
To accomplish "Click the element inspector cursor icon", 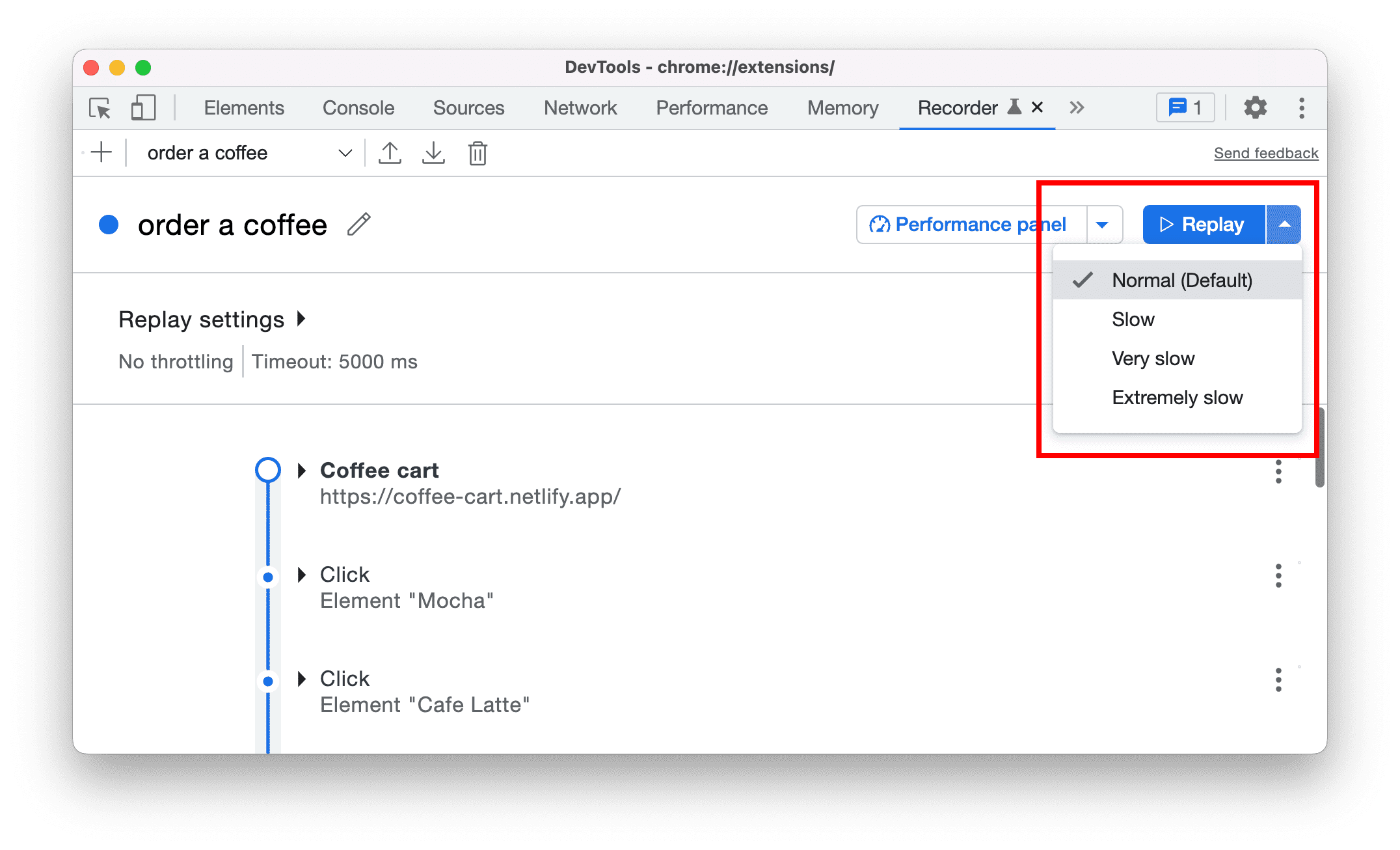I will click(100, 108).
